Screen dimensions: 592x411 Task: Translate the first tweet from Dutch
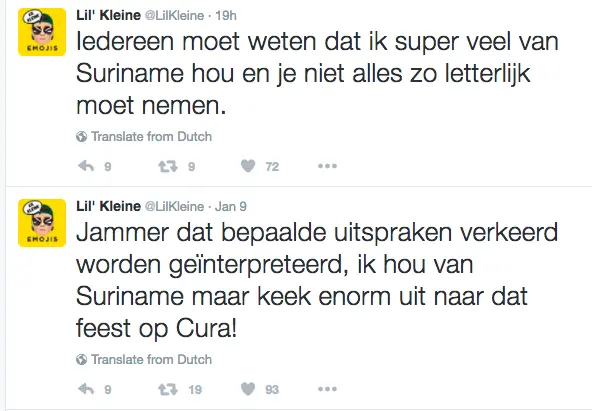151,136
